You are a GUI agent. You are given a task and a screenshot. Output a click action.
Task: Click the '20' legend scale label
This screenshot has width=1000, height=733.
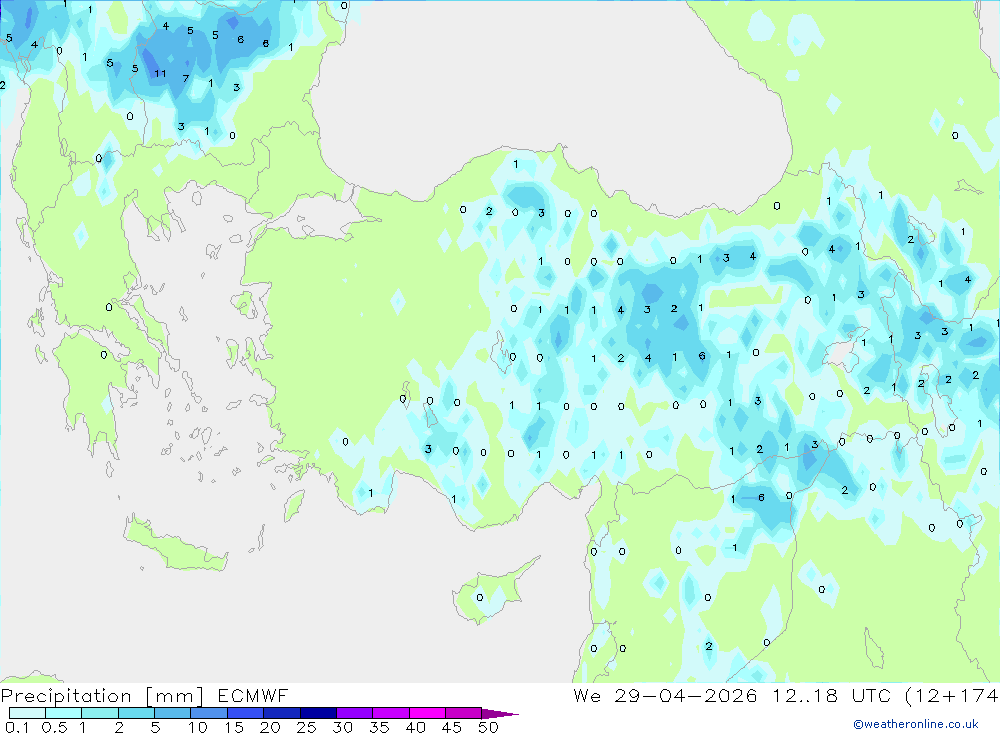click(270, 727)
